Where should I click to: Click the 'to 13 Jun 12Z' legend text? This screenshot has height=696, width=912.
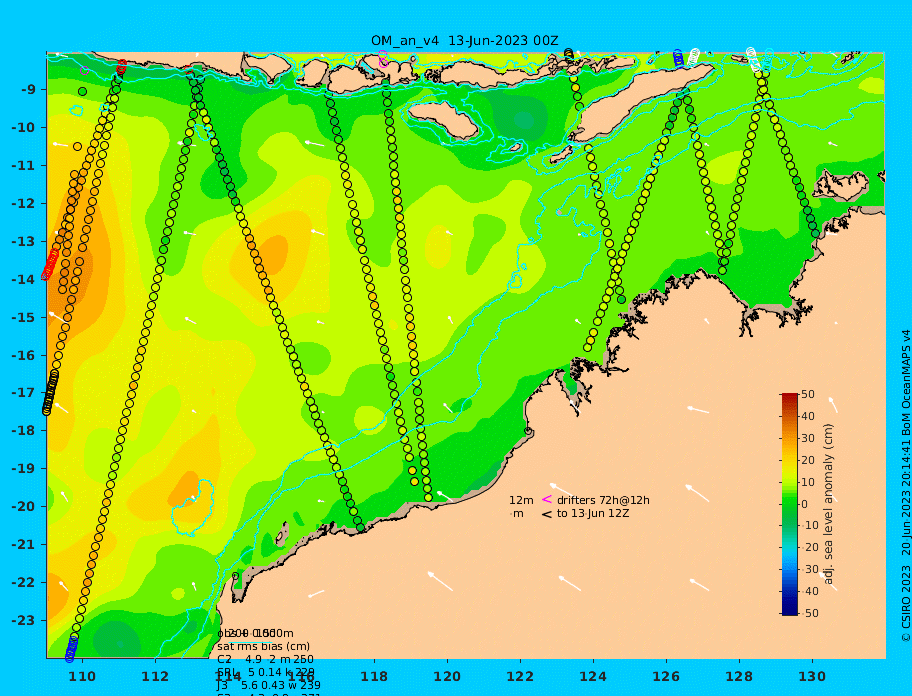[593, 513]
